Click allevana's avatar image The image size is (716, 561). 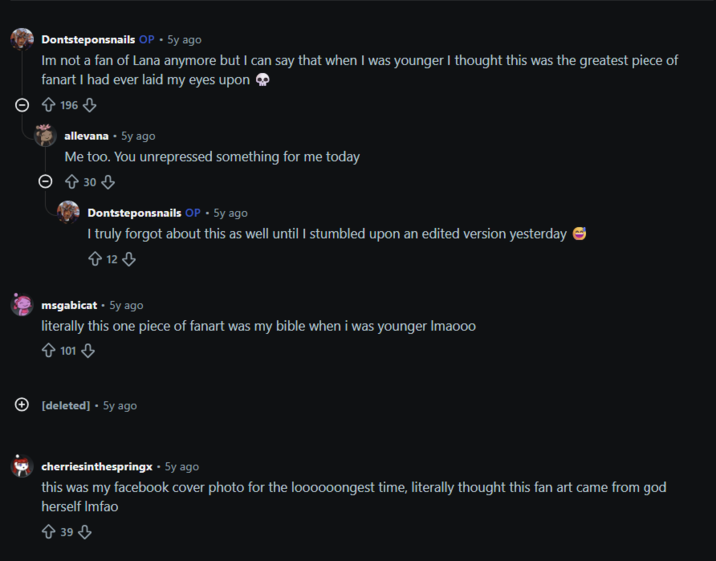click(45, 135)
